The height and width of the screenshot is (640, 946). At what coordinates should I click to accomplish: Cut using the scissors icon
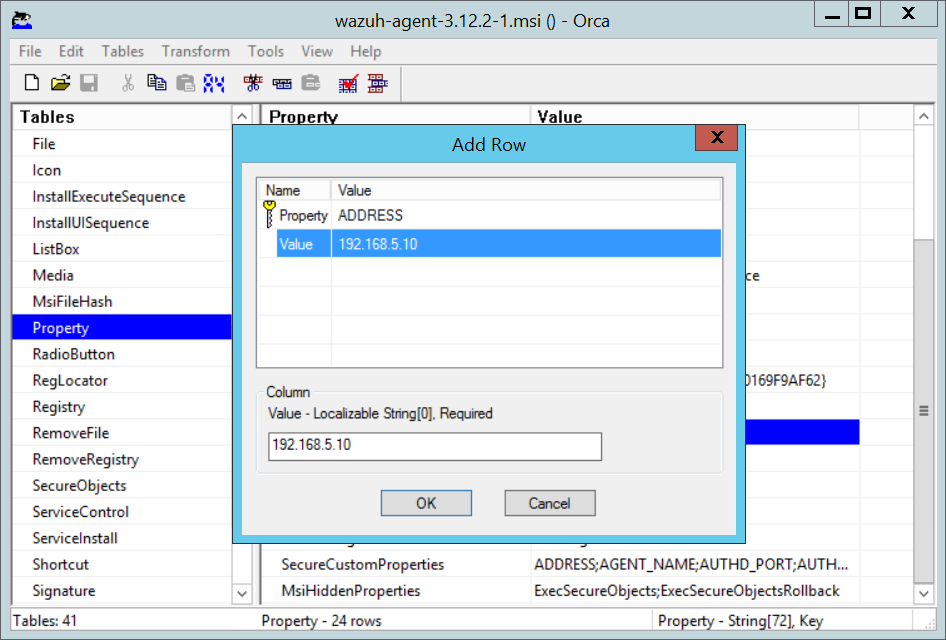(128, 83)
